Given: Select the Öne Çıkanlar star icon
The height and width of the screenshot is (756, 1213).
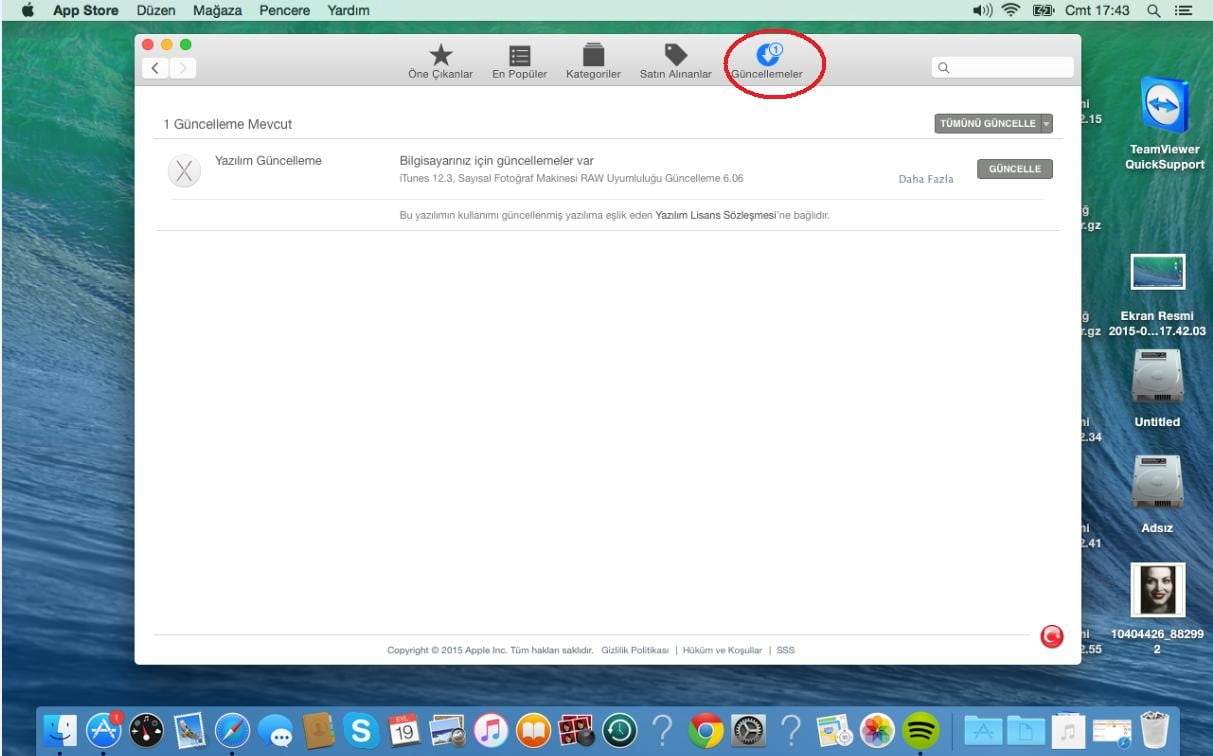Looking at the screenshot, I should click(x=440, y=60).
